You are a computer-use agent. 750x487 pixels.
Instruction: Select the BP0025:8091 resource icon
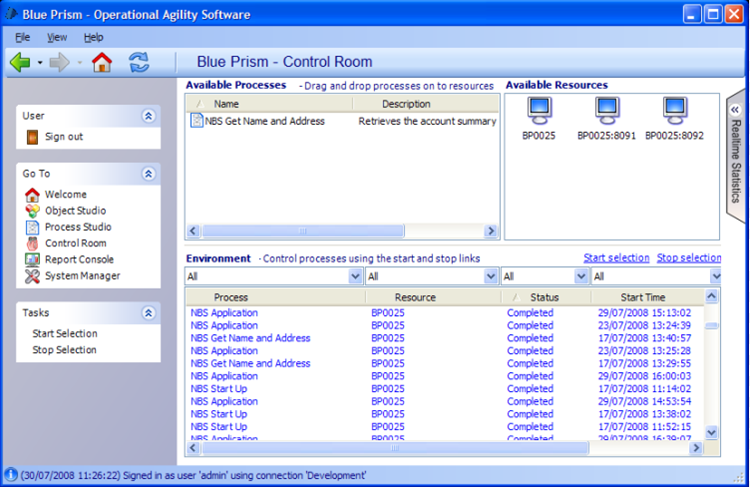click(x=607, y=109)
